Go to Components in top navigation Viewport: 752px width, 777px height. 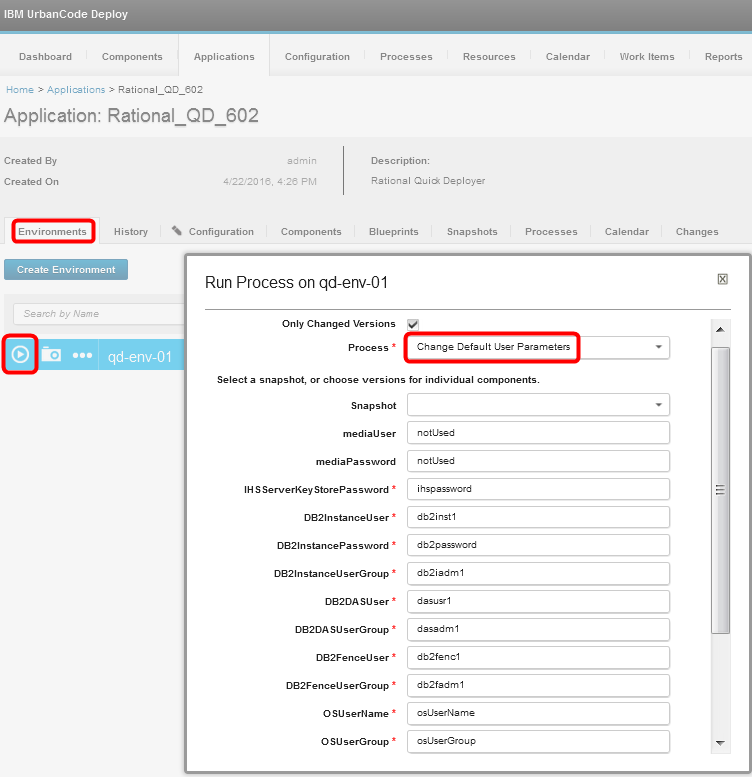coord(132,57)
